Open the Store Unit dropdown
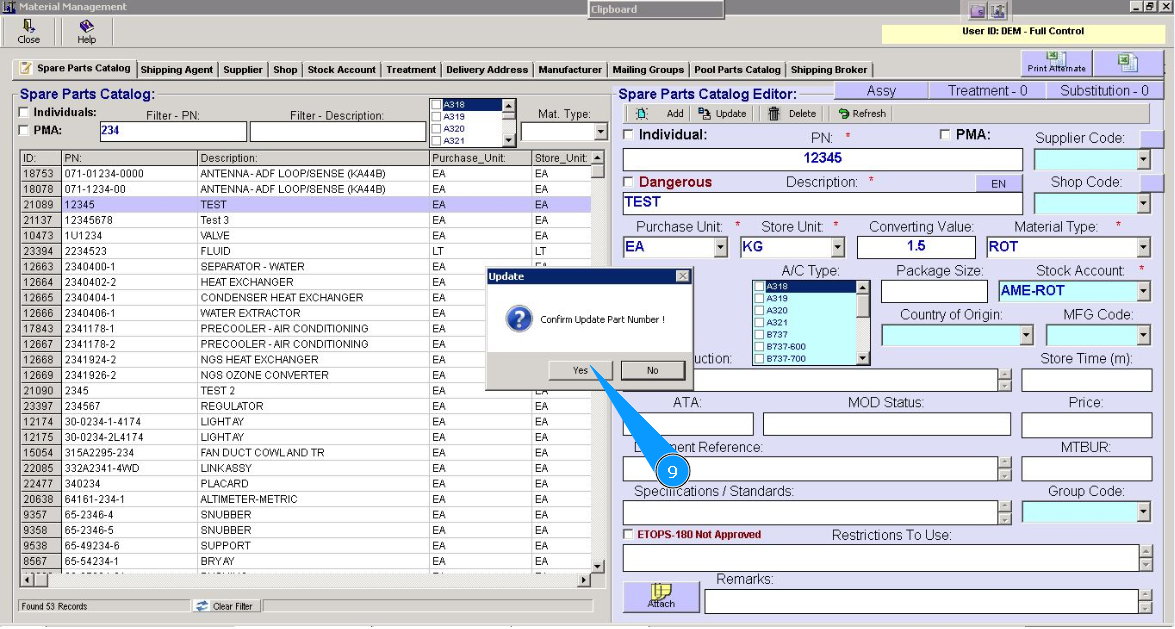Image resolution: width=1175 pixels, height=629 pixels. [837, 247]
